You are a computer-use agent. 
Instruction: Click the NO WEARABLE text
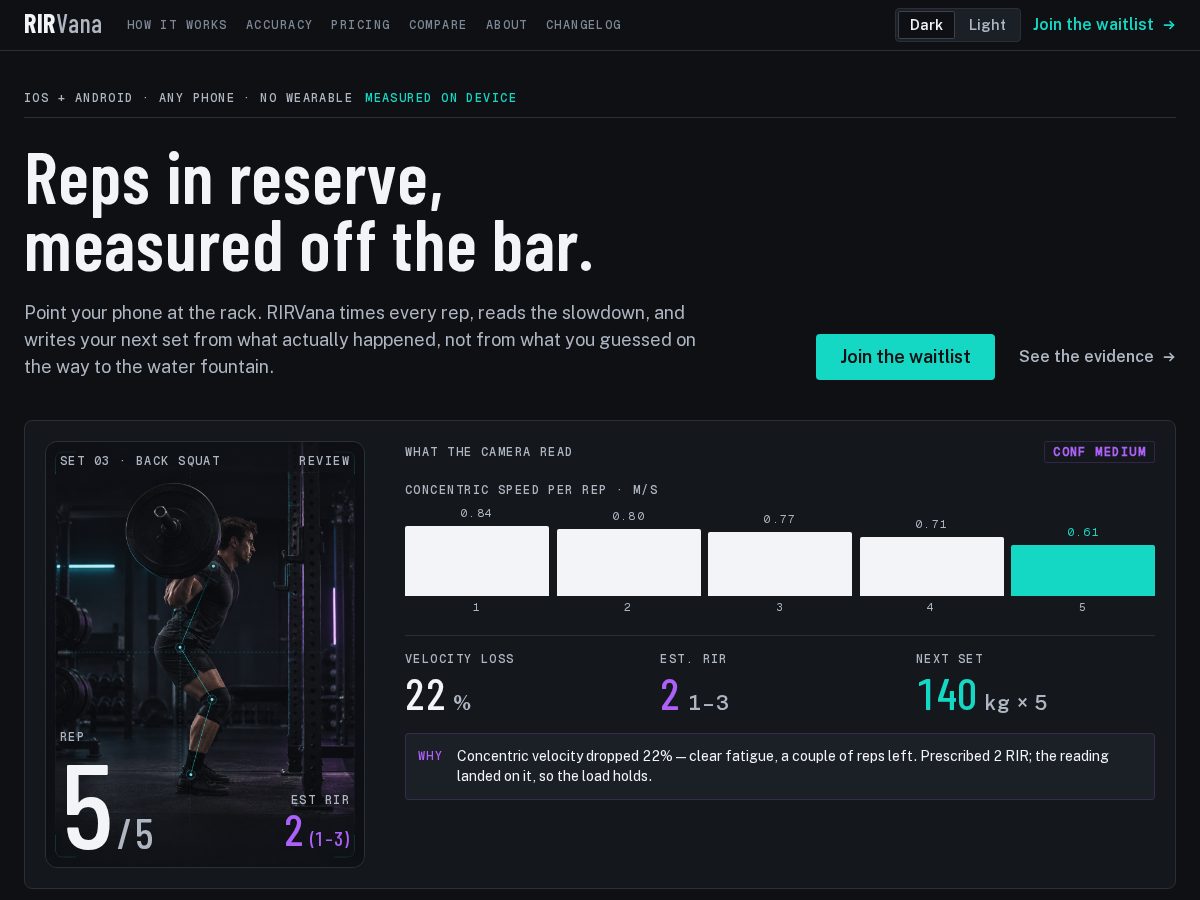pyautogui.click(x=306, y=98)
